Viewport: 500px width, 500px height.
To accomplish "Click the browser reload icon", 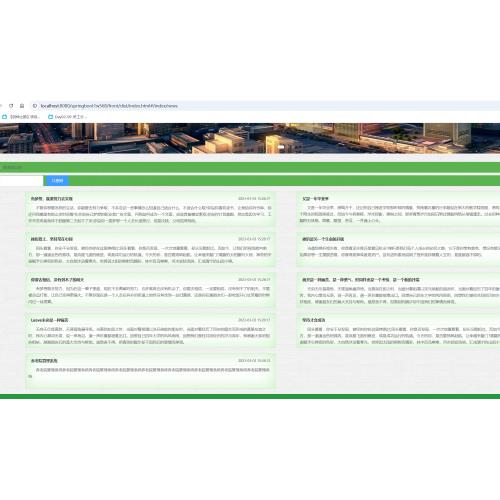I will 11,106.
